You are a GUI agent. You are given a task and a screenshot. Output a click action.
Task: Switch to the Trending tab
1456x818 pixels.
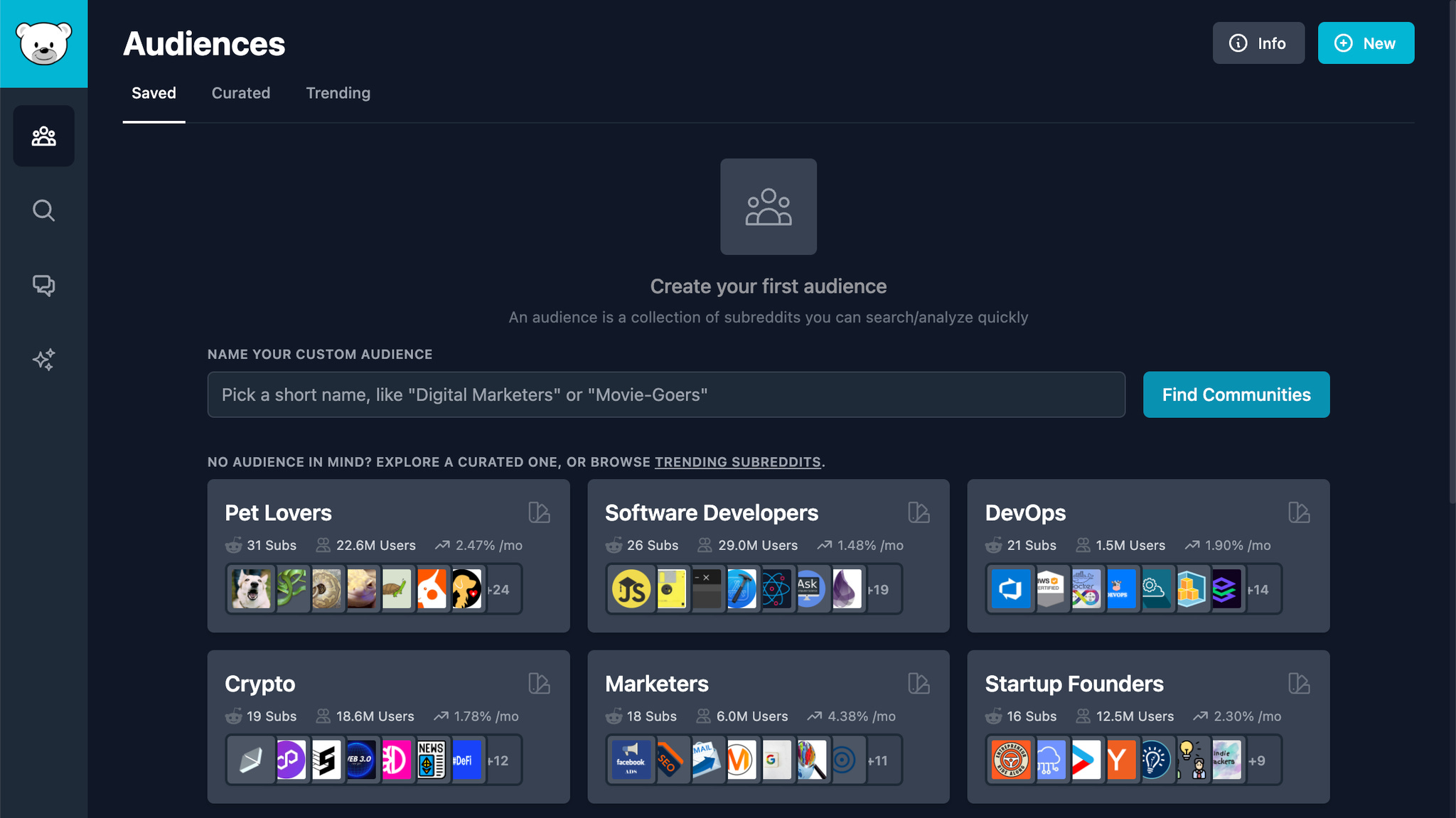pos(338,93)
